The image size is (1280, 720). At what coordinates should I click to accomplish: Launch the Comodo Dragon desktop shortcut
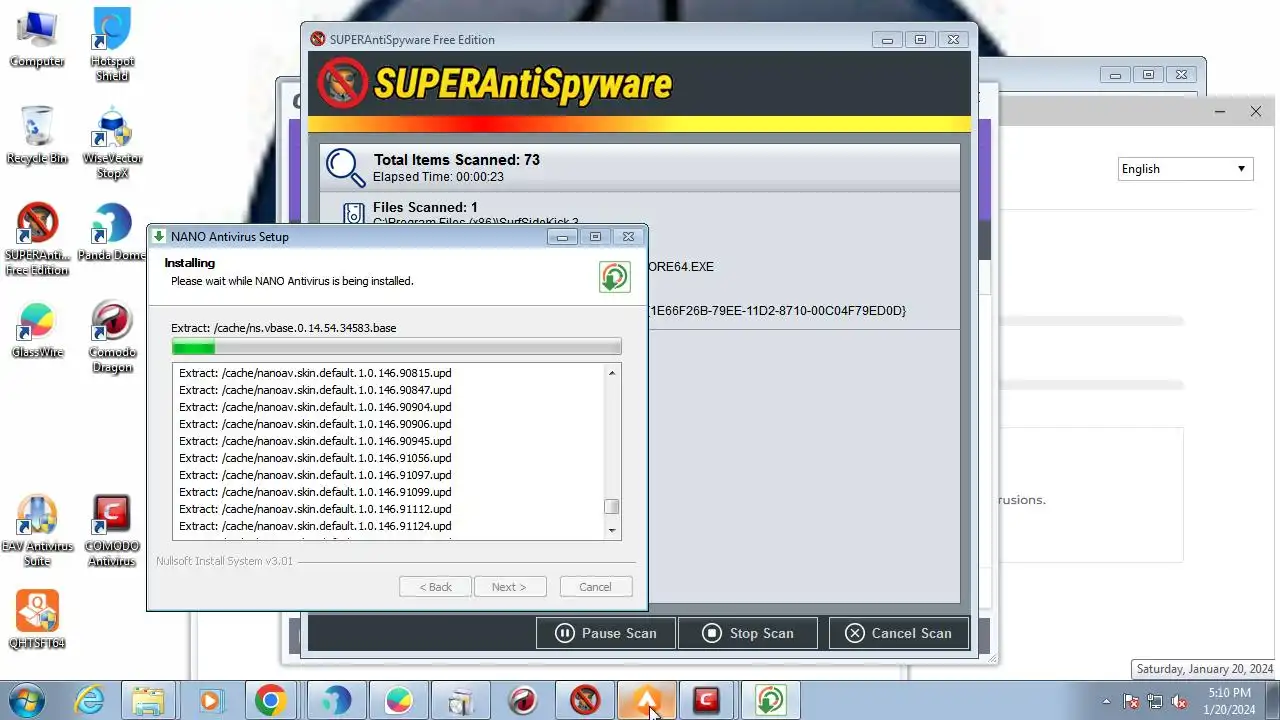pos(112,337)
